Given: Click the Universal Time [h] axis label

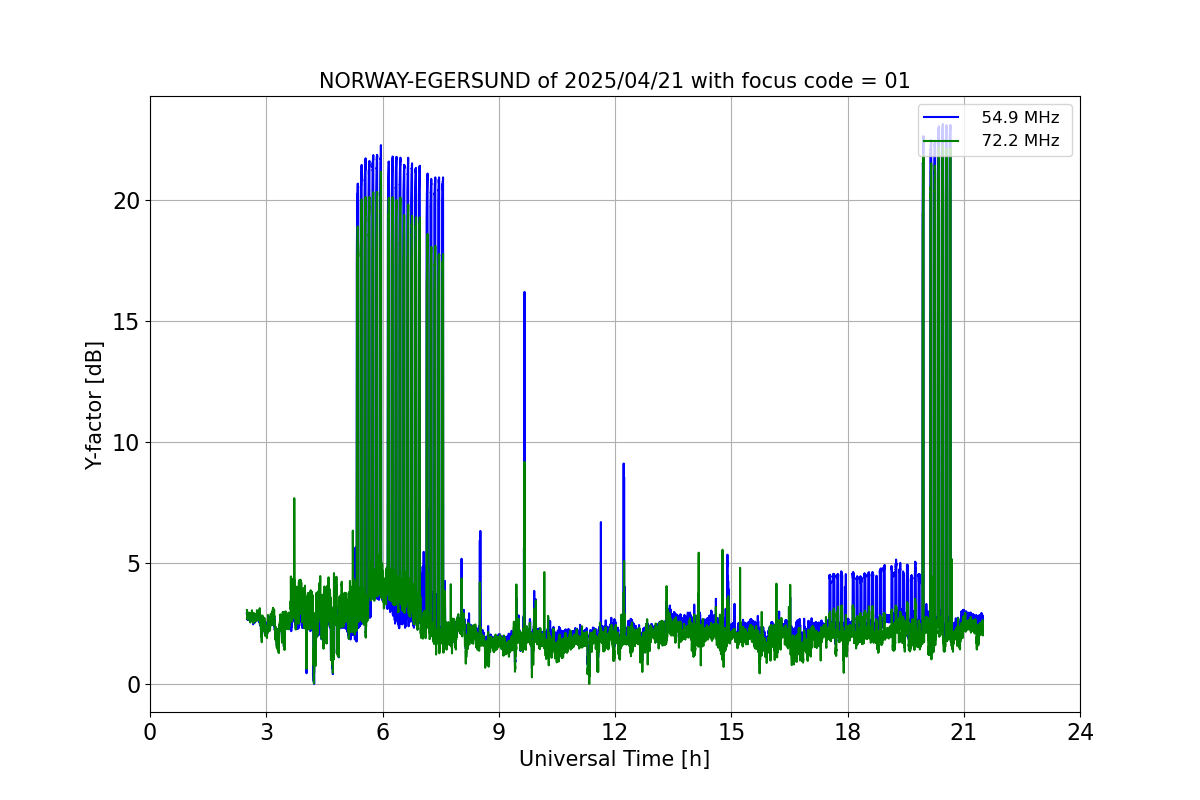Looking at the screenshot, I should (x=614, y=759).
